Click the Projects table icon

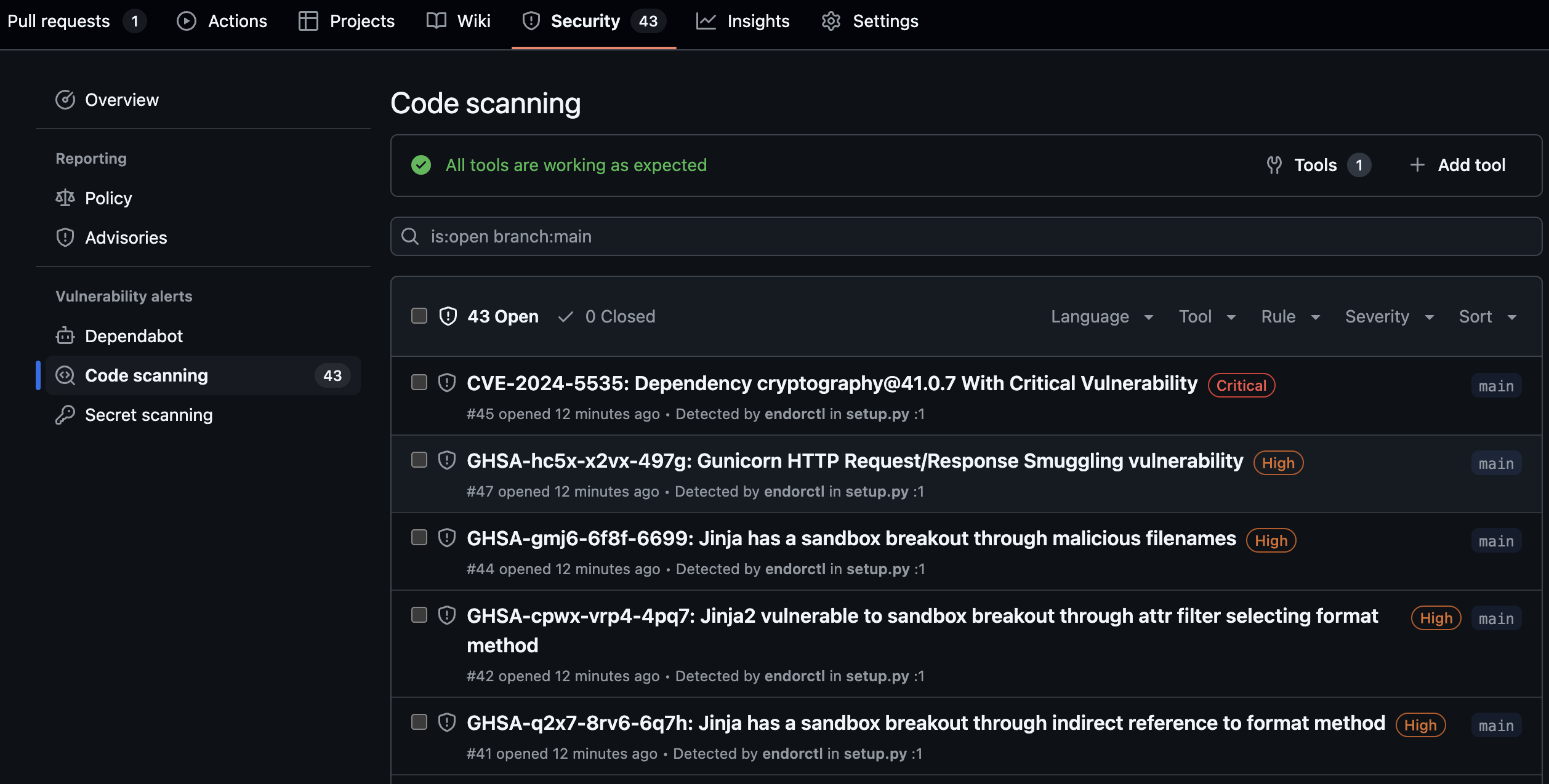click(x=308, y=21)
